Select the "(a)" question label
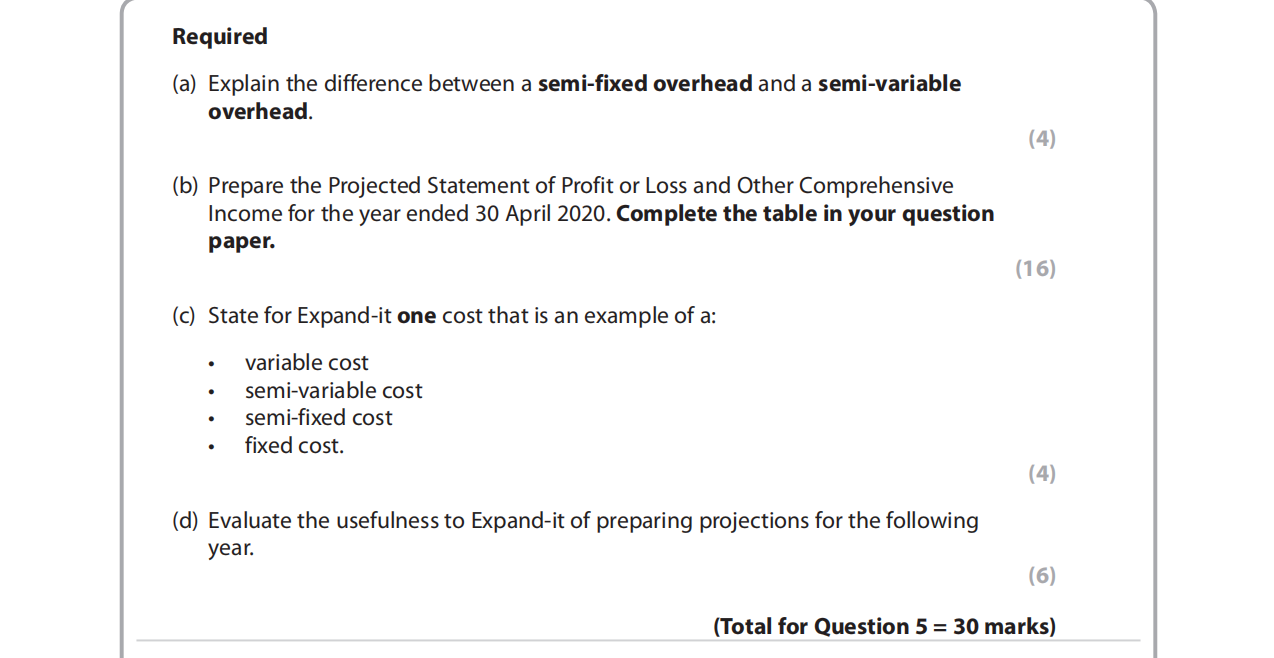The width and height of the screenshot is (1274, 658). [x=184, y=84]
